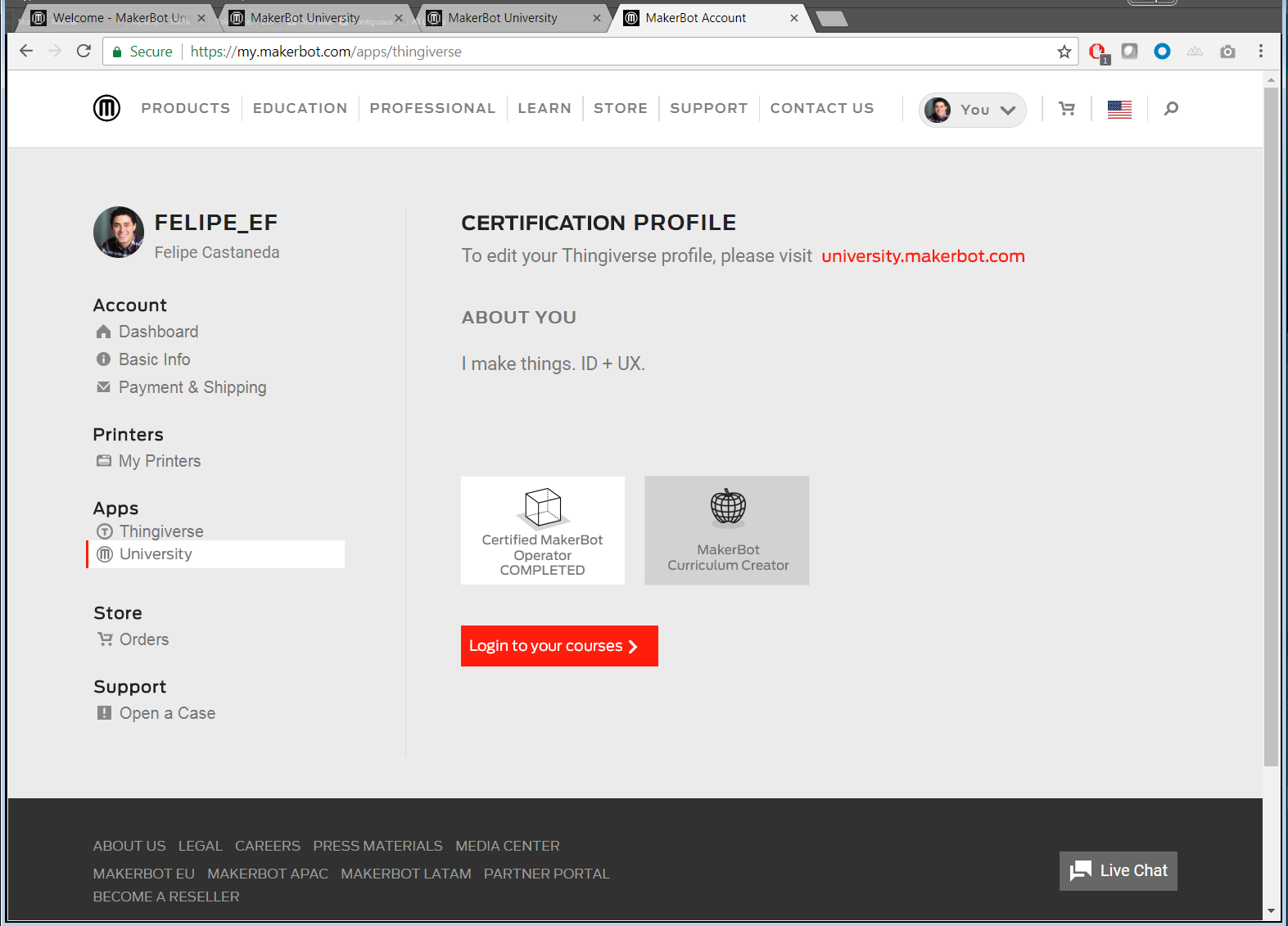
Task: Click the blue circle extension icon
Action: click(x=1162, y=51)
